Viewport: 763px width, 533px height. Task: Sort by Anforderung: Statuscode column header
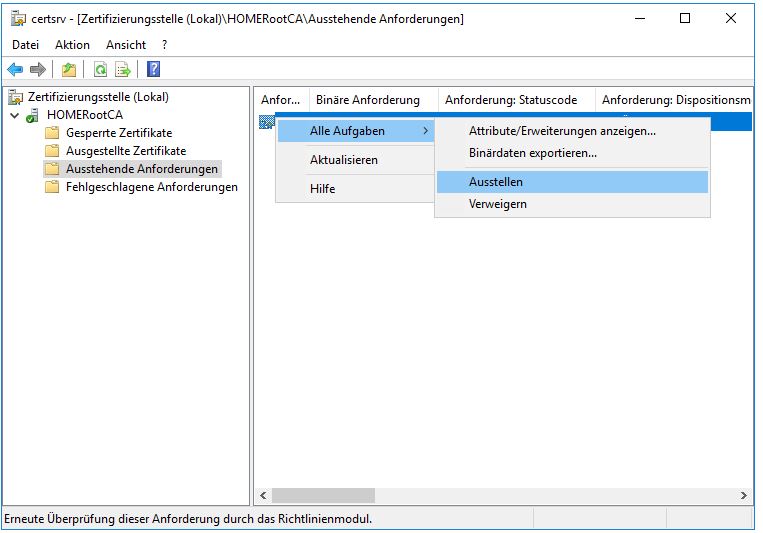point(512,100)
